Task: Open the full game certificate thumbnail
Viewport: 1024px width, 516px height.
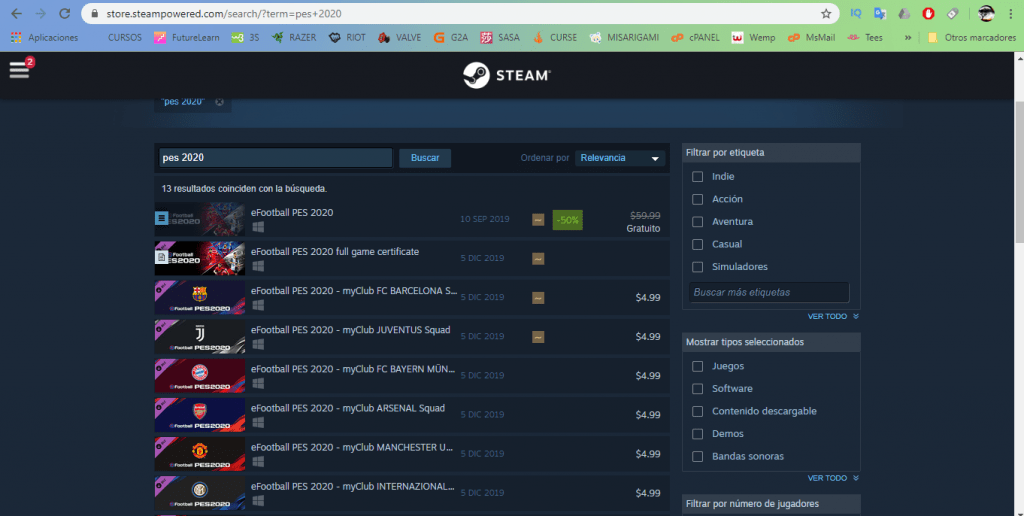Action: pos(200,258)
